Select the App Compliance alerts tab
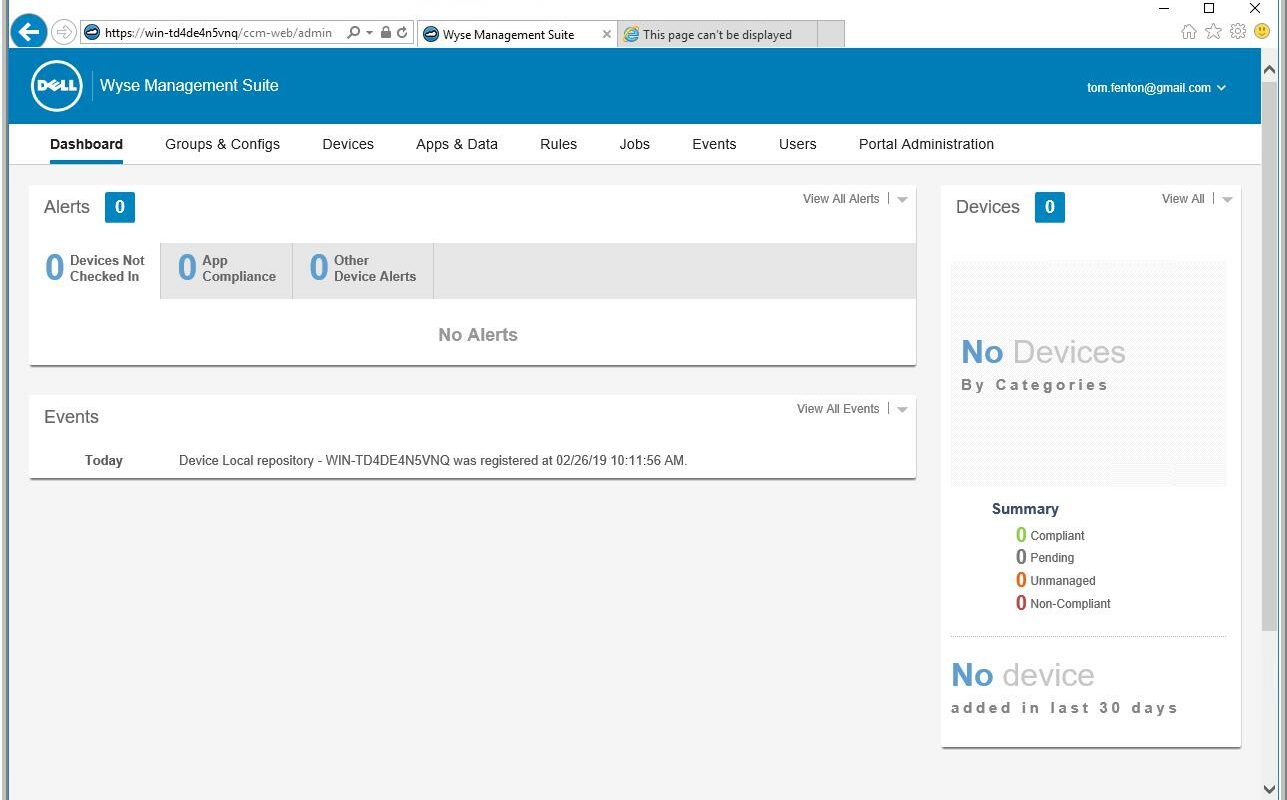 point(227,269)
